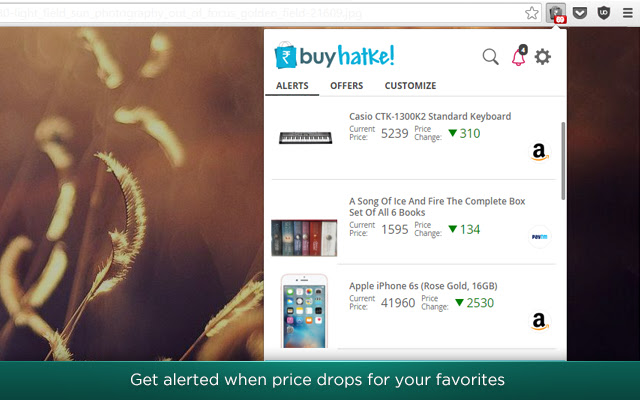Click the alerts list scrollbar

pyautogui.click(x=563, y=161)
